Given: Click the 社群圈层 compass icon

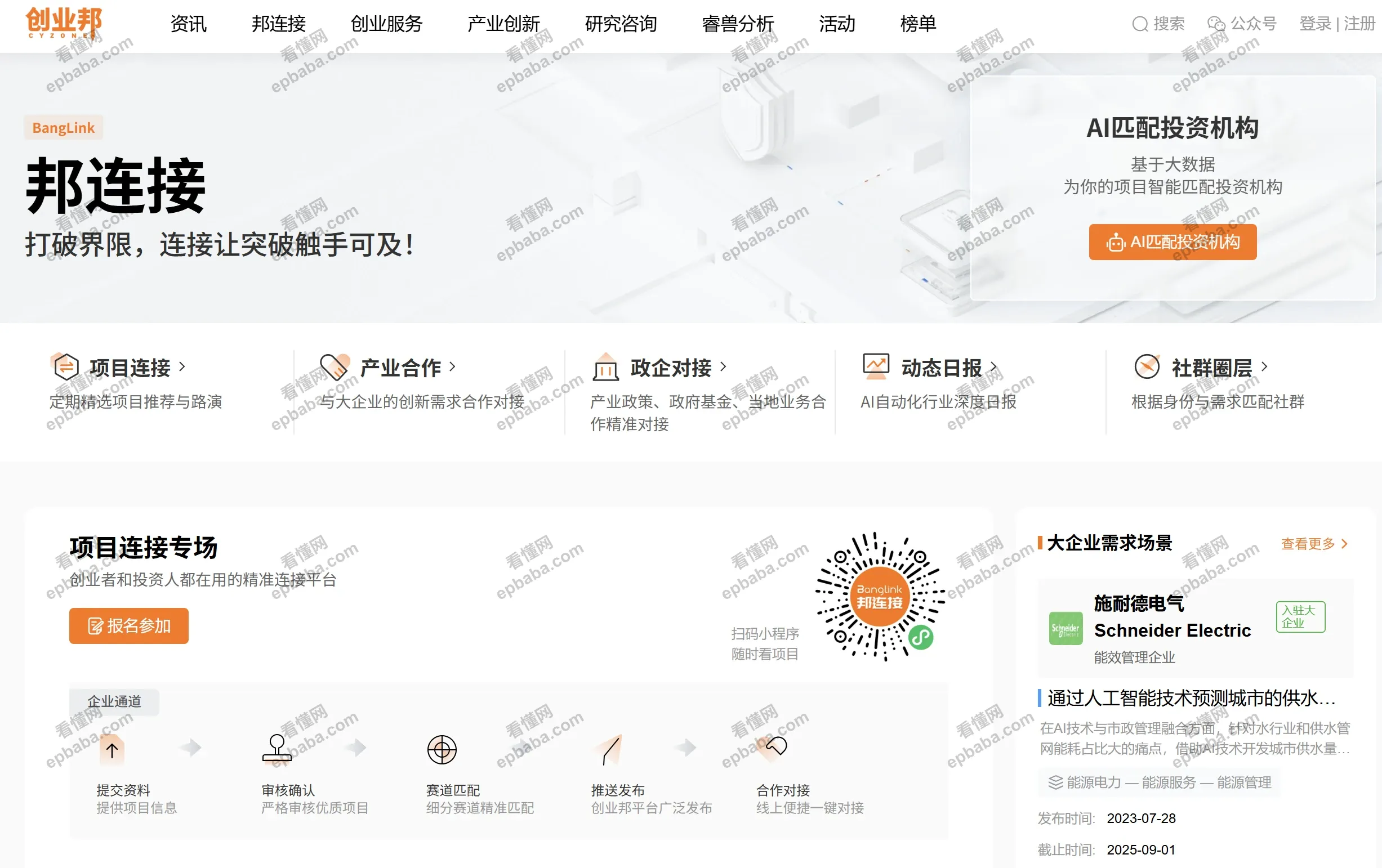Looking at the screenshot, I should click(1147, 366).
